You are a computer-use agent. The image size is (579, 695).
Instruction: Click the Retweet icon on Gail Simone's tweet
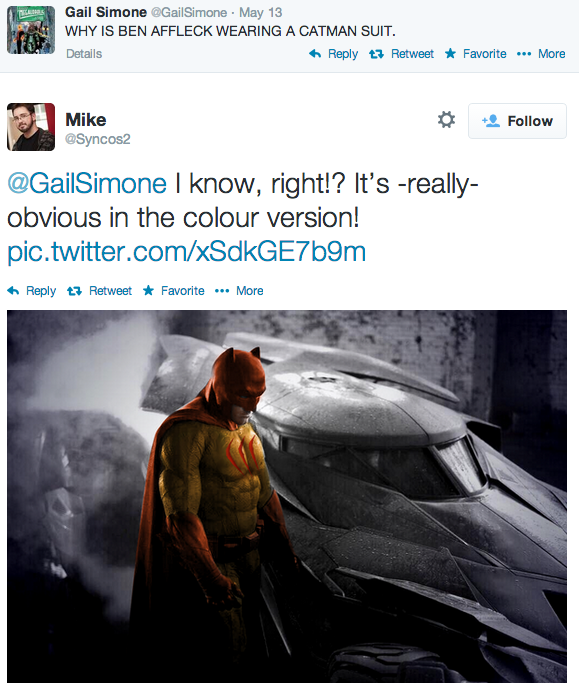click(x=376, y=54)
